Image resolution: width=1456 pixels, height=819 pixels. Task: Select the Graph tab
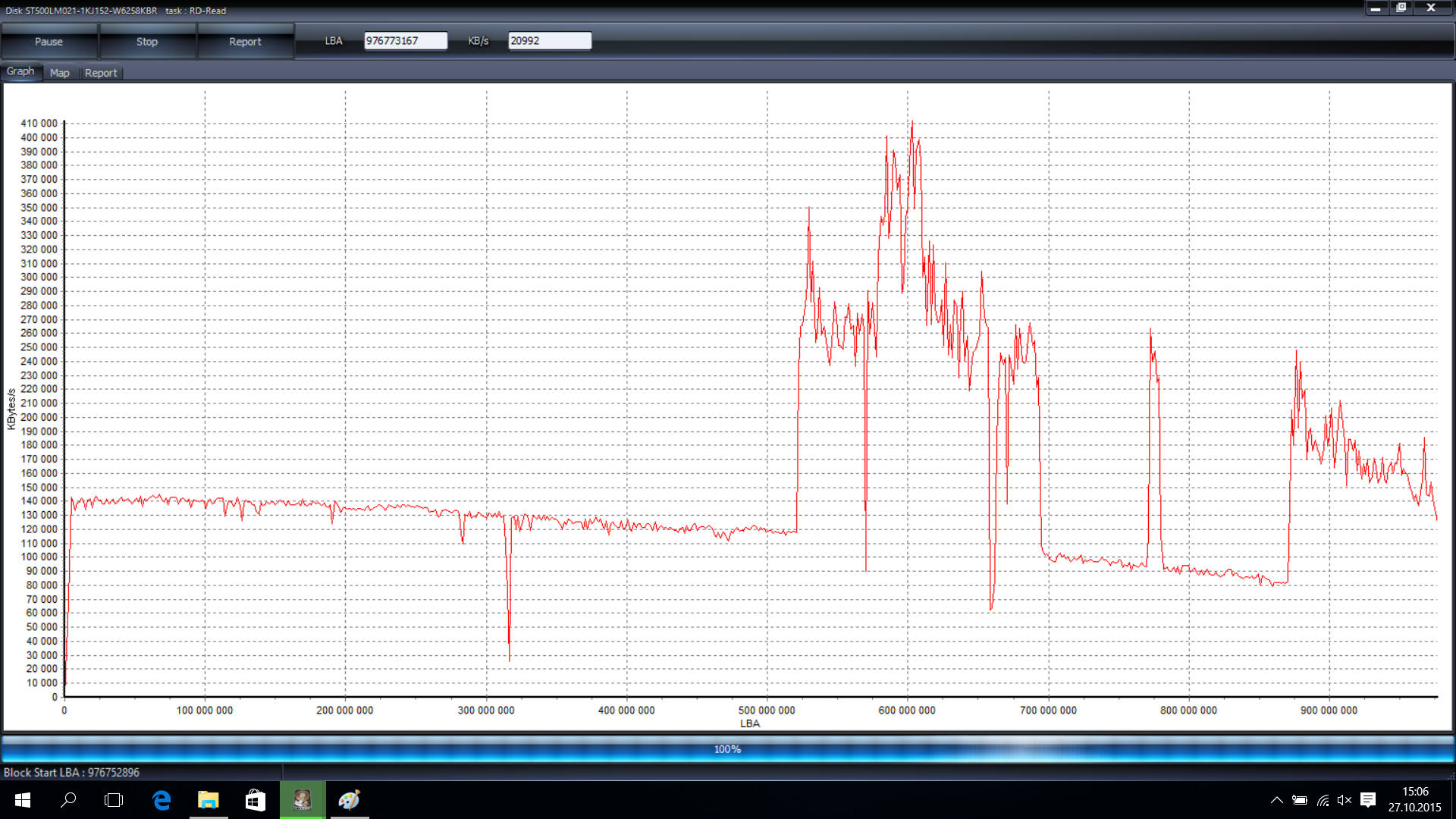[x=20, y=71]
